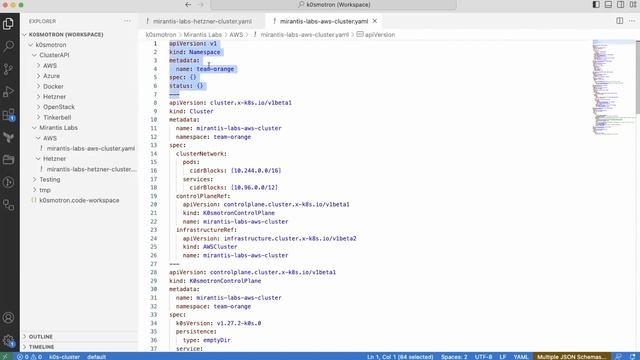Open the Accounts menu icon
Screen dimensions: 640x360
(x=8, y=318)
